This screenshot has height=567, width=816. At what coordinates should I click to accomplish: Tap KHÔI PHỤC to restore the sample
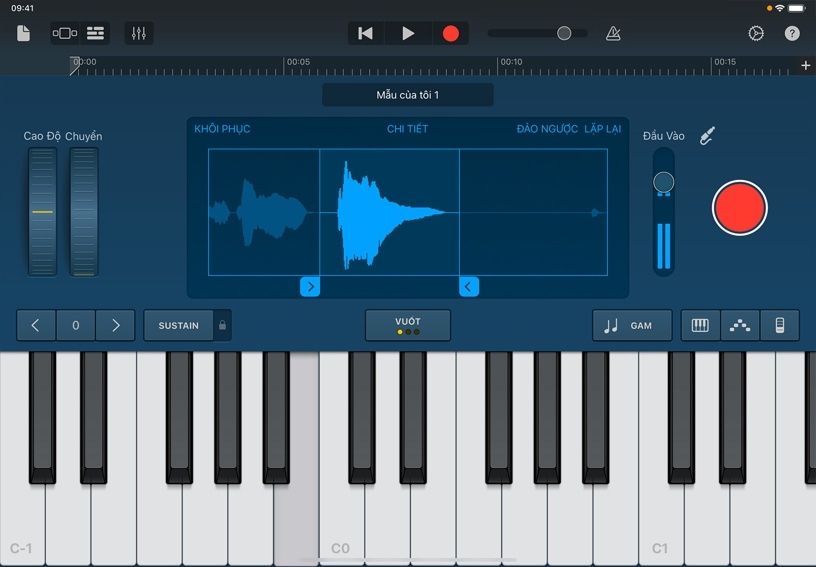tap(222, 129)
